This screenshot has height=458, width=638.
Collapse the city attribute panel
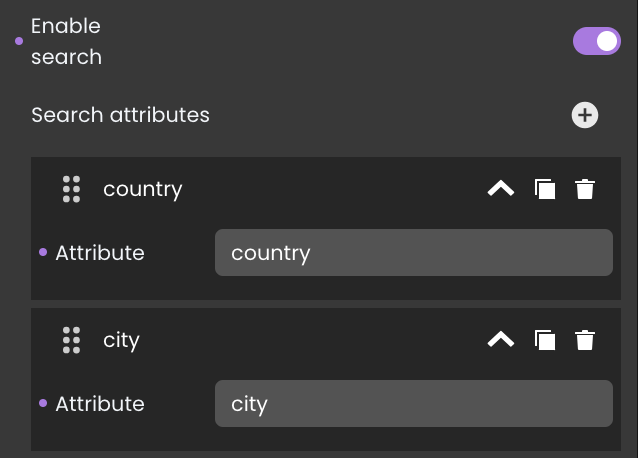[x=501, y=340]
